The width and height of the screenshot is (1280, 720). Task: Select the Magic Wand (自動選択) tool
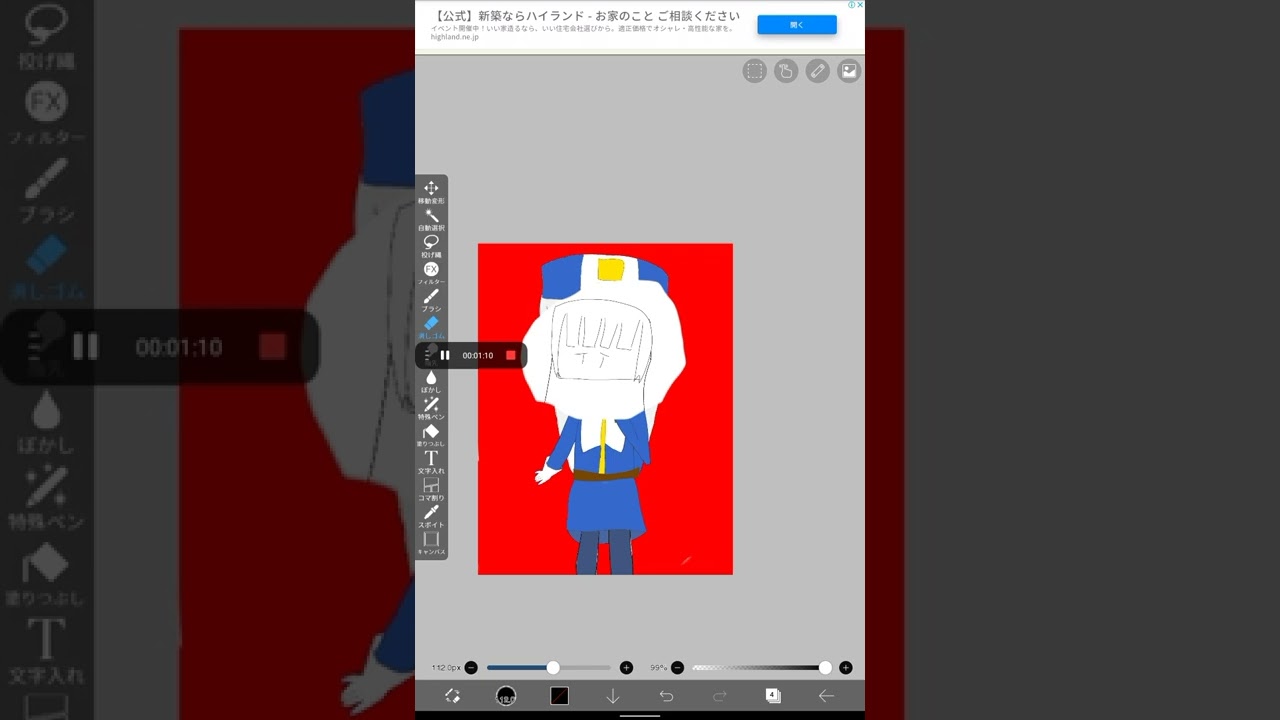[431, 217]
